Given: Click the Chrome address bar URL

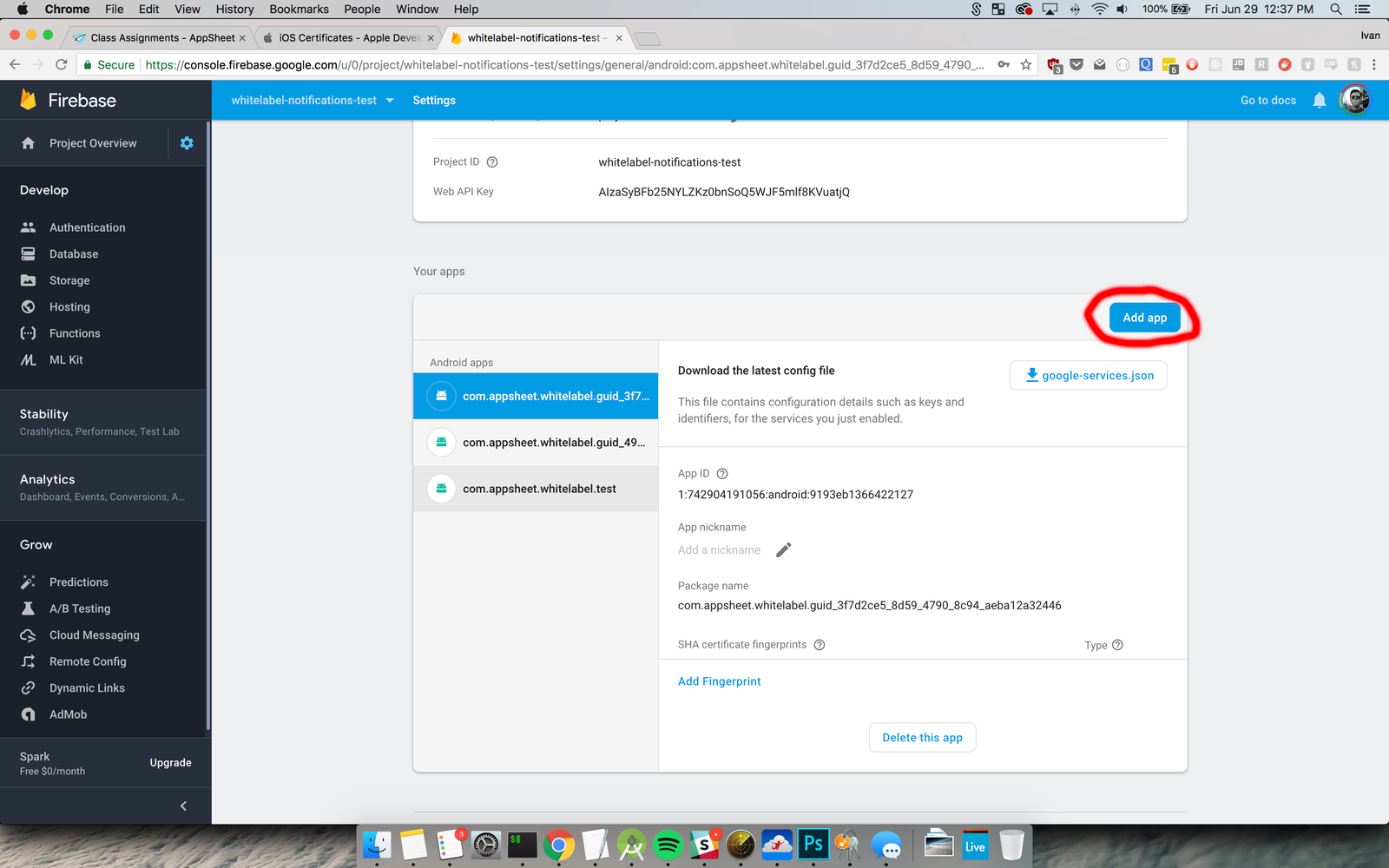Looking at the screenshot, I should [564, 64].
